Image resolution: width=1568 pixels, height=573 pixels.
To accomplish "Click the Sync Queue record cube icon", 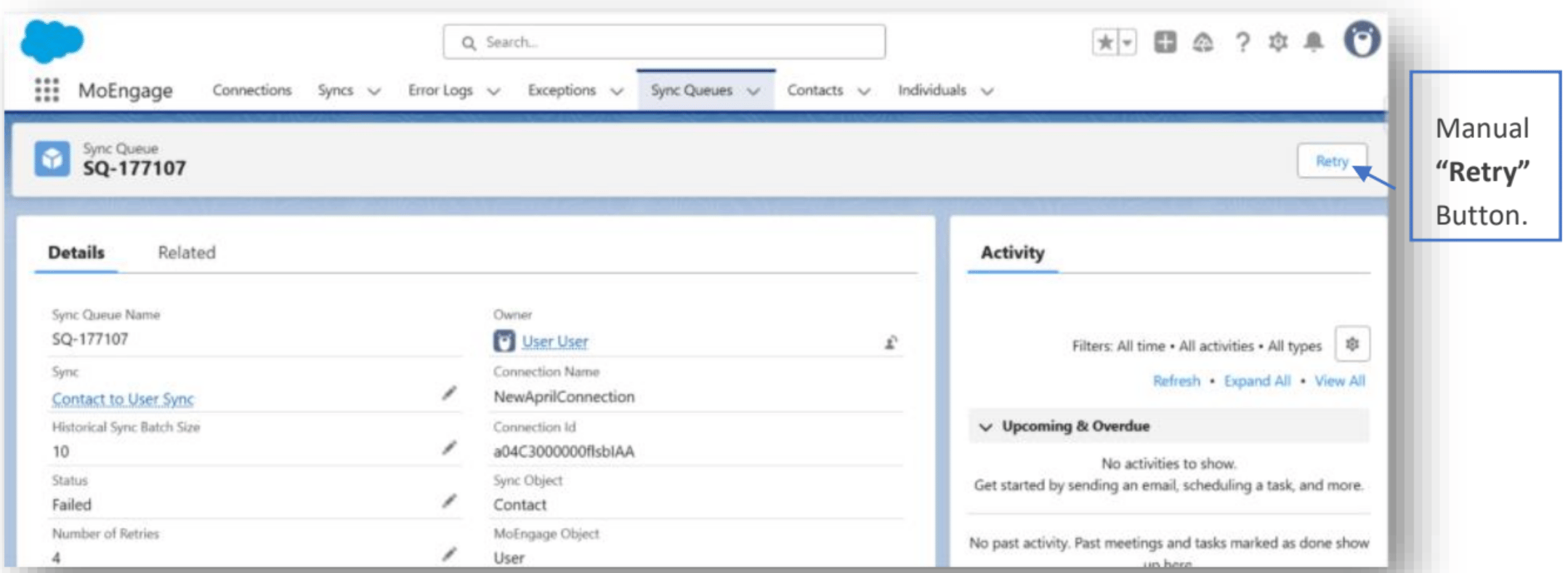I will coord(52,159).
